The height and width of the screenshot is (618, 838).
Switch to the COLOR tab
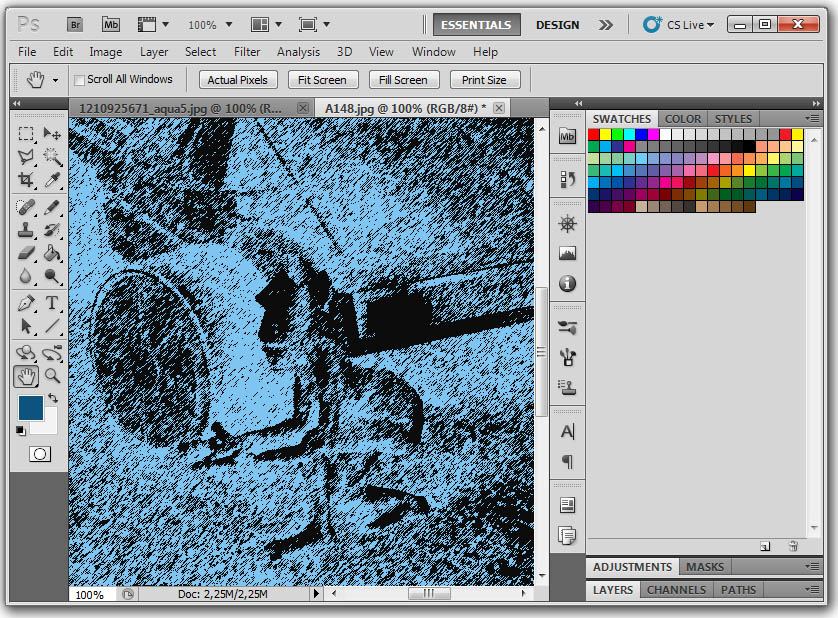click(x=682, y=119)
